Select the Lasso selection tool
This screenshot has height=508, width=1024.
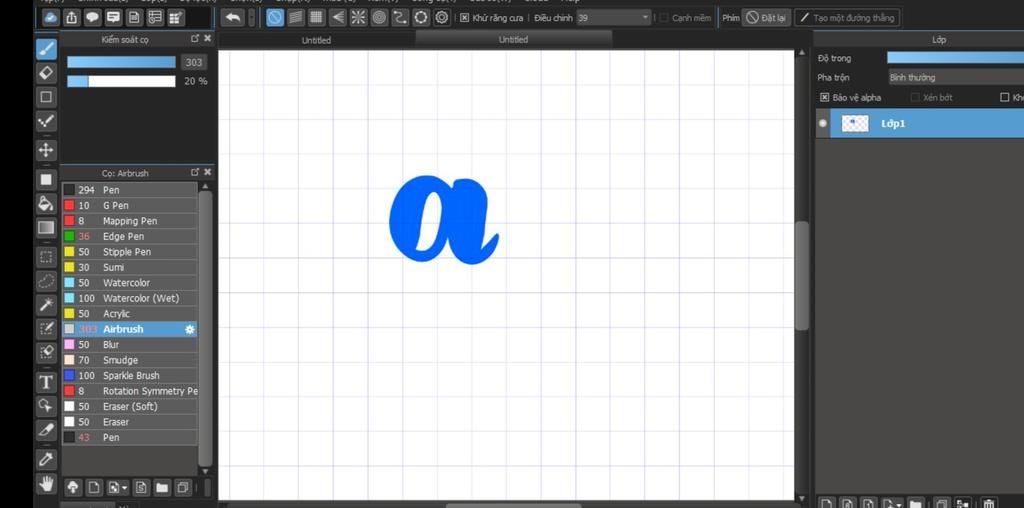pos(46,281)
